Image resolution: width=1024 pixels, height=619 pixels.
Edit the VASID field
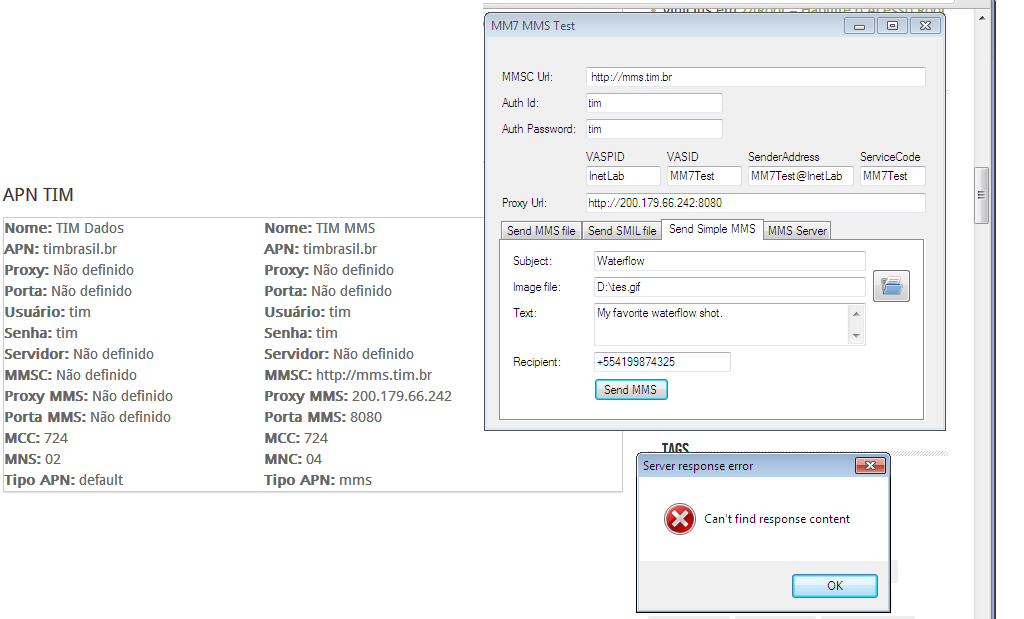coord(704,176)
